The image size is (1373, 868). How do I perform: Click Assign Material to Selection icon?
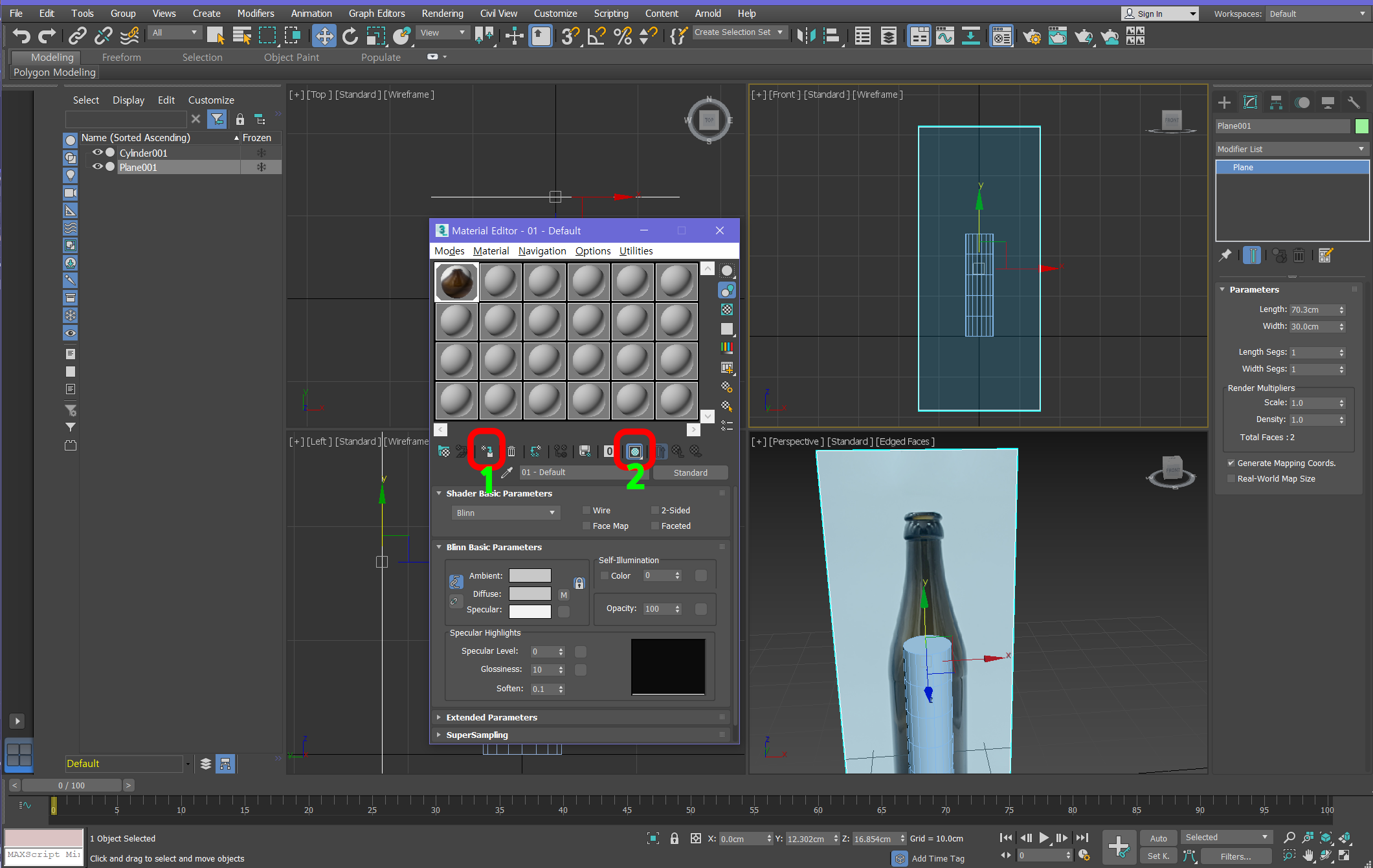(487, 451)
